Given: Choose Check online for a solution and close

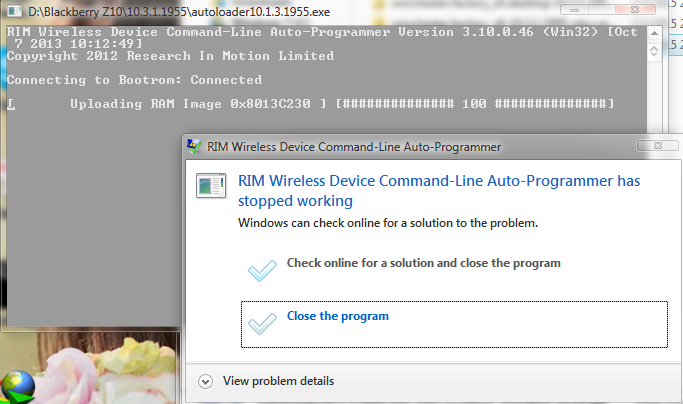Looking at the screenshot, I should [423, 263].
